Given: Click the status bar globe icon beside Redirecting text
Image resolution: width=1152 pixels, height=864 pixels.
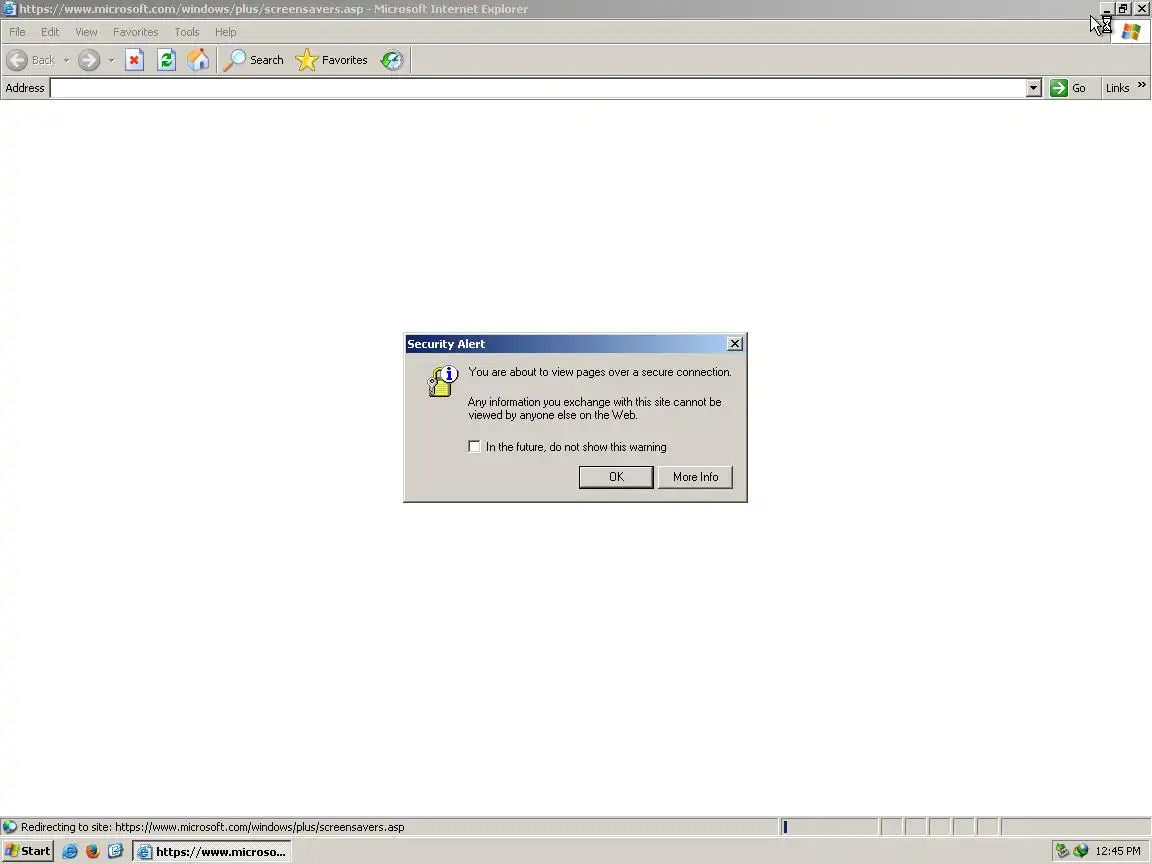Looking at the screenshot, I should pos(10,827).
